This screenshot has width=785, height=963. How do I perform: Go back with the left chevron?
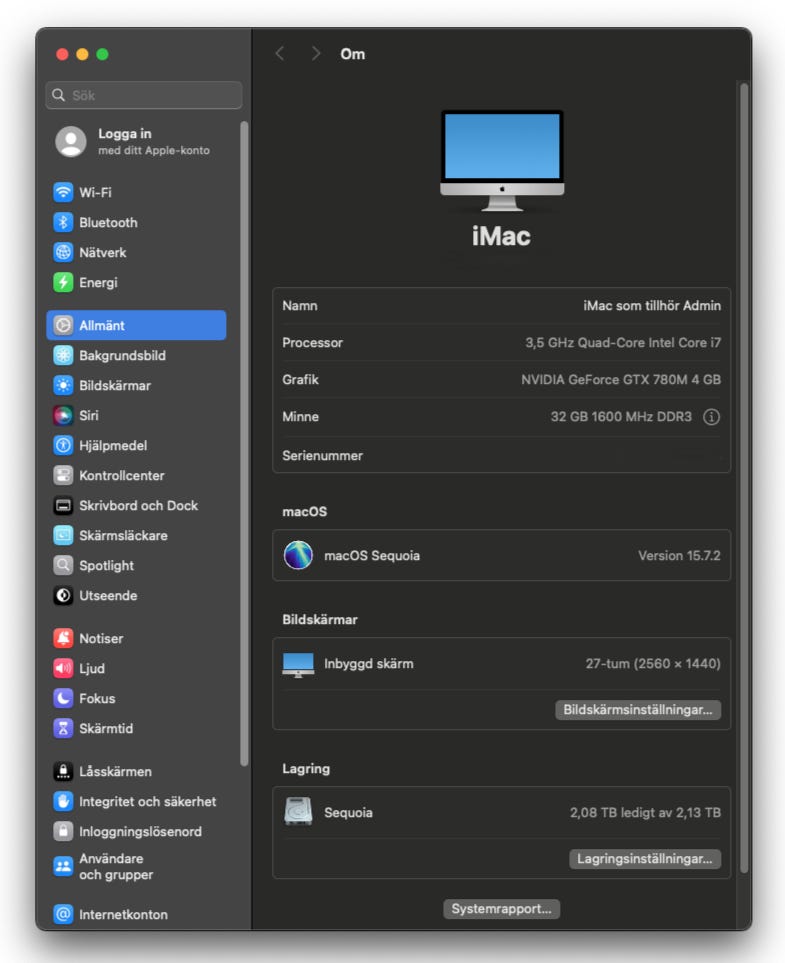tap(280, 54)
